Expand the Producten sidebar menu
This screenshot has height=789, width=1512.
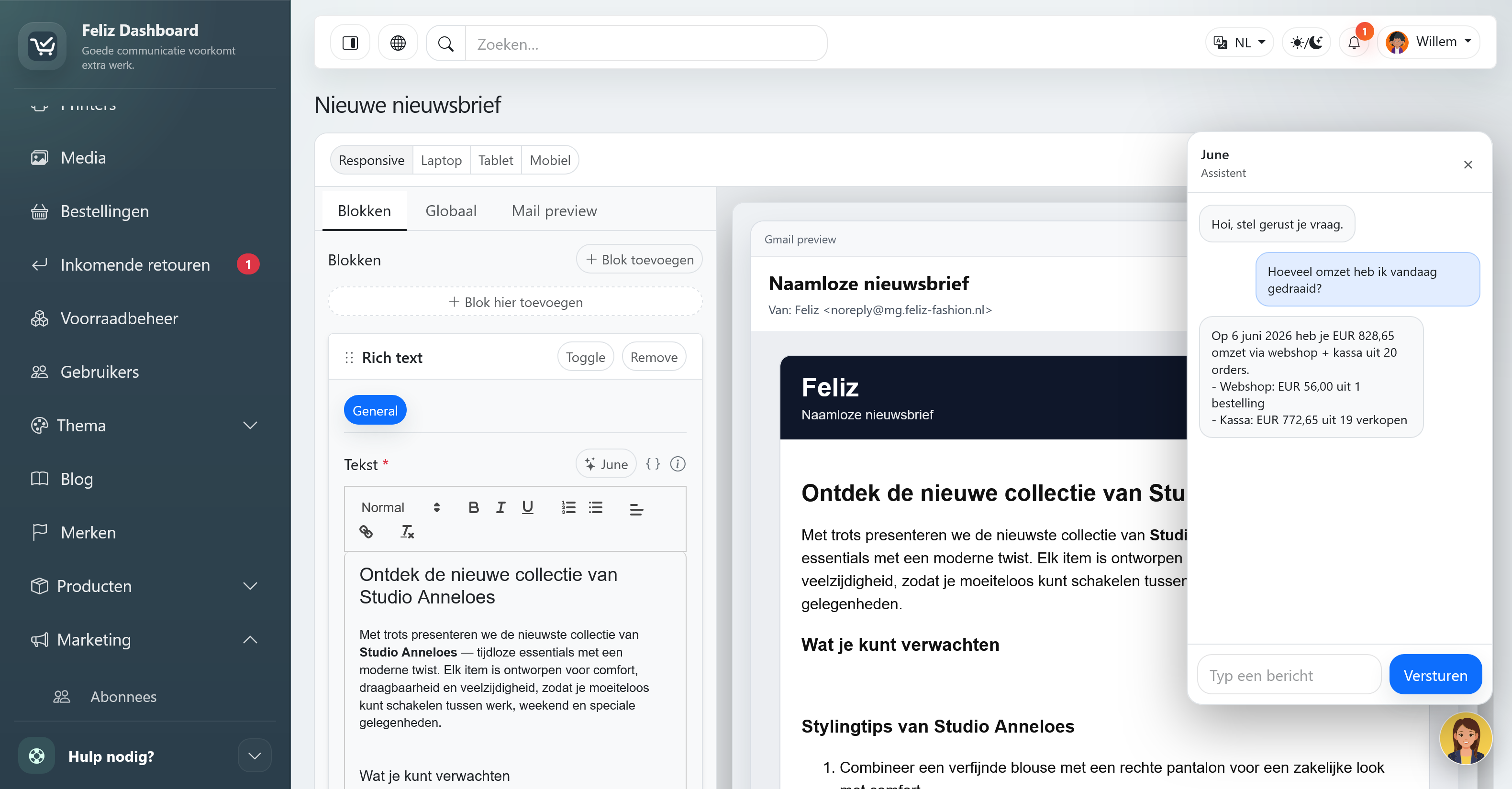pyautogui.click(x=145, y=586)
